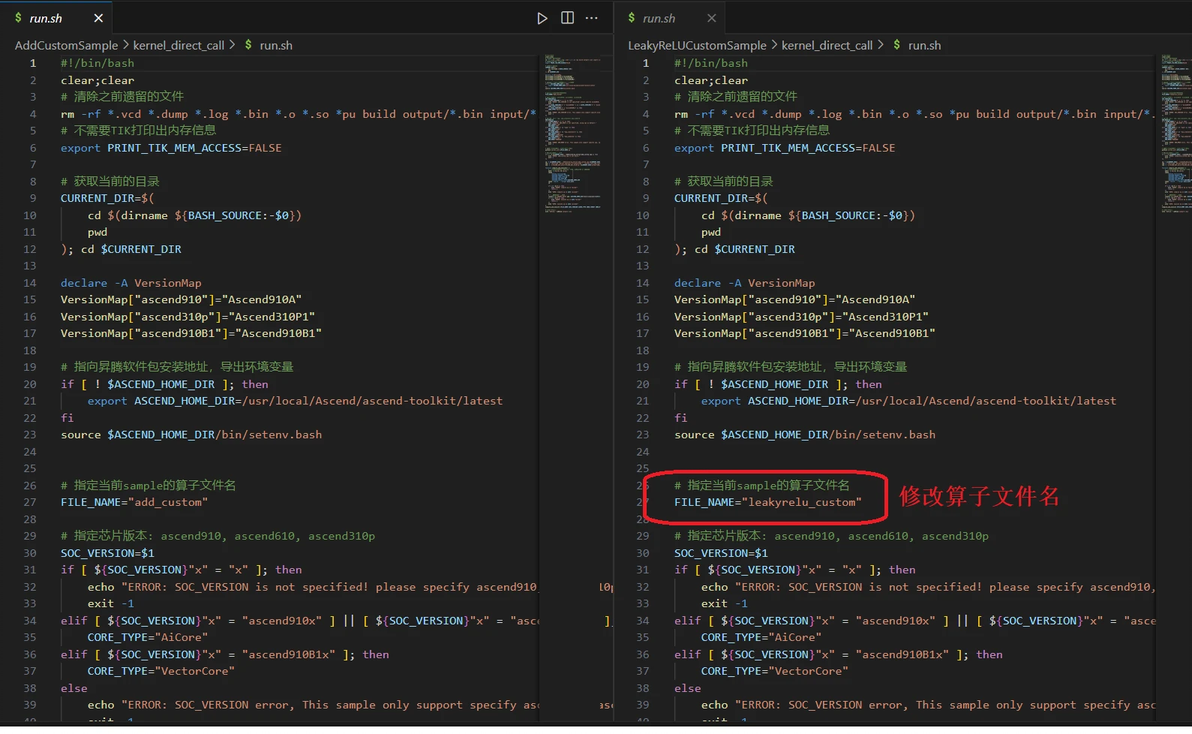Viewport: 1192px width, 734px height.
Task: Click line number 1 in the LeakyReLUCustomSample editor
Action: pyautogui.click(x=645, y=63)
